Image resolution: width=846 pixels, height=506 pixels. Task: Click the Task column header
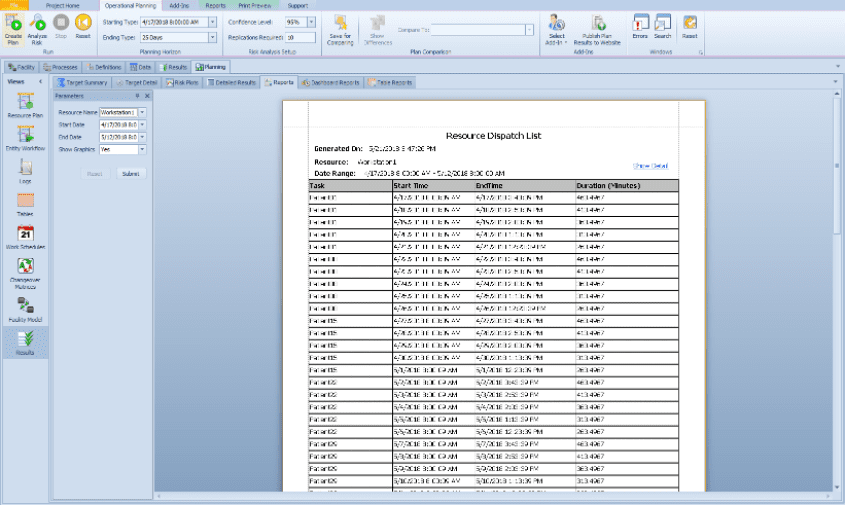(350, 186)
